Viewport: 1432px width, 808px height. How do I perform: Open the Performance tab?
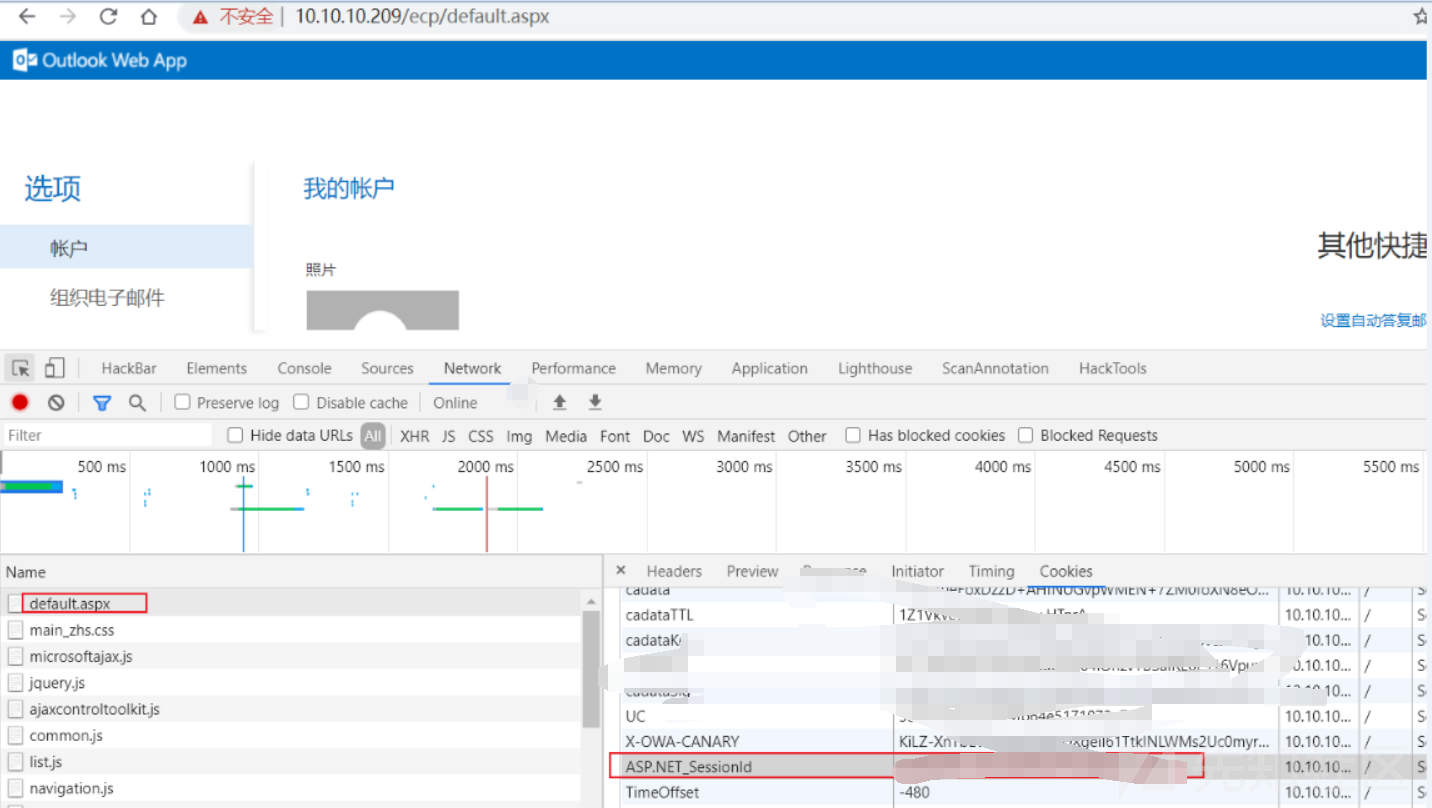[573, 368]
